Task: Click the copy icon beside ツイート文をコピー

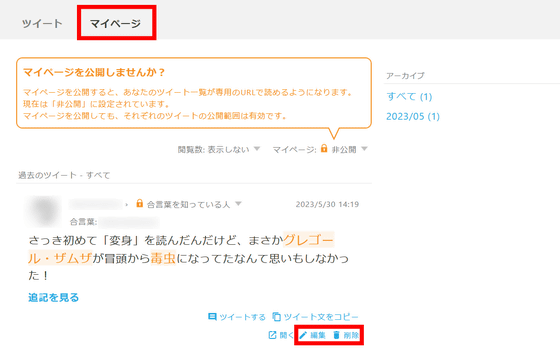Action: coord(276,317)
